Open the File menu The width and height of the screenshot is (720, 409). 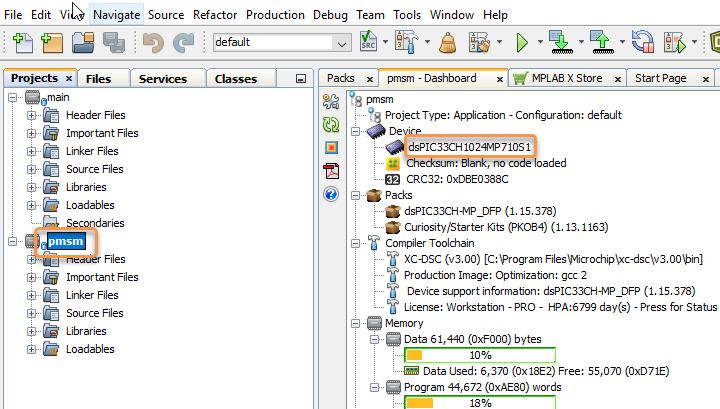pos(13,15)
